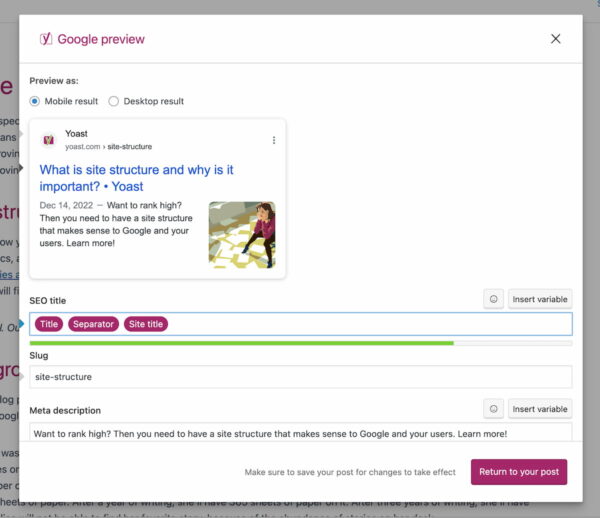Open emoji picker for Meta description

pyautogui.click(x=494, y=409)
